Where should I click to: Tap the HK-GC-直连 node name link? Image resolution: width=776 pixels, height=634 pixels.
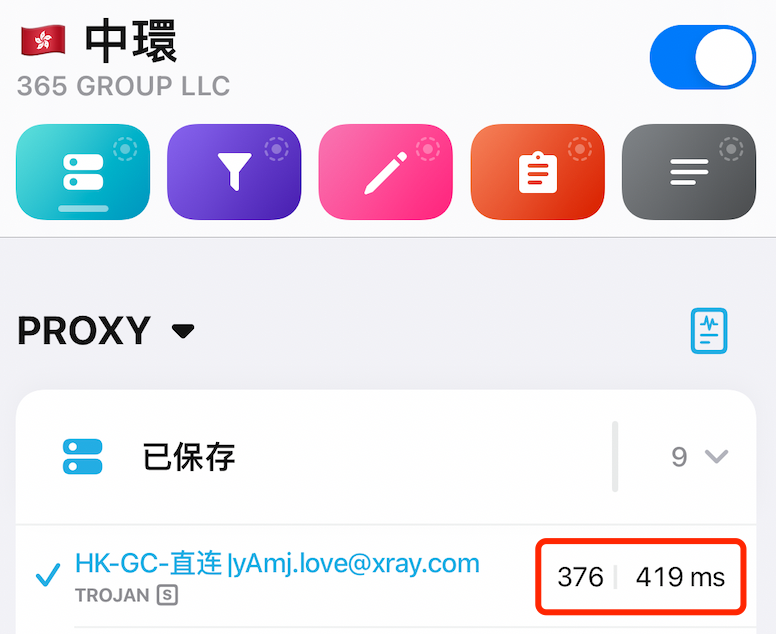click(277, 563)
